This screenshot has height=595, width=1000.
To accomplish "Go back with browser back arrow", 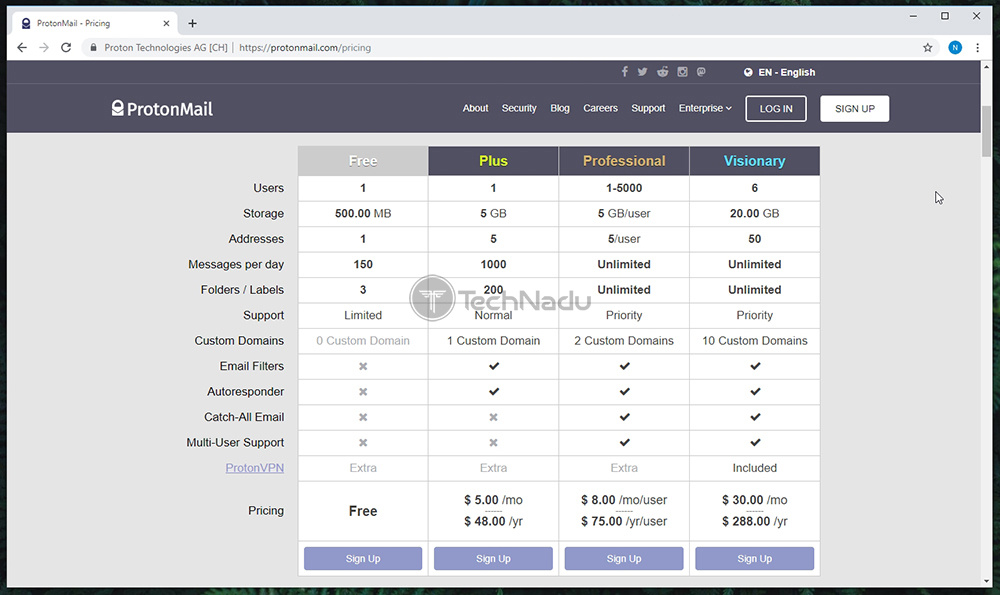I will (22, 47).
